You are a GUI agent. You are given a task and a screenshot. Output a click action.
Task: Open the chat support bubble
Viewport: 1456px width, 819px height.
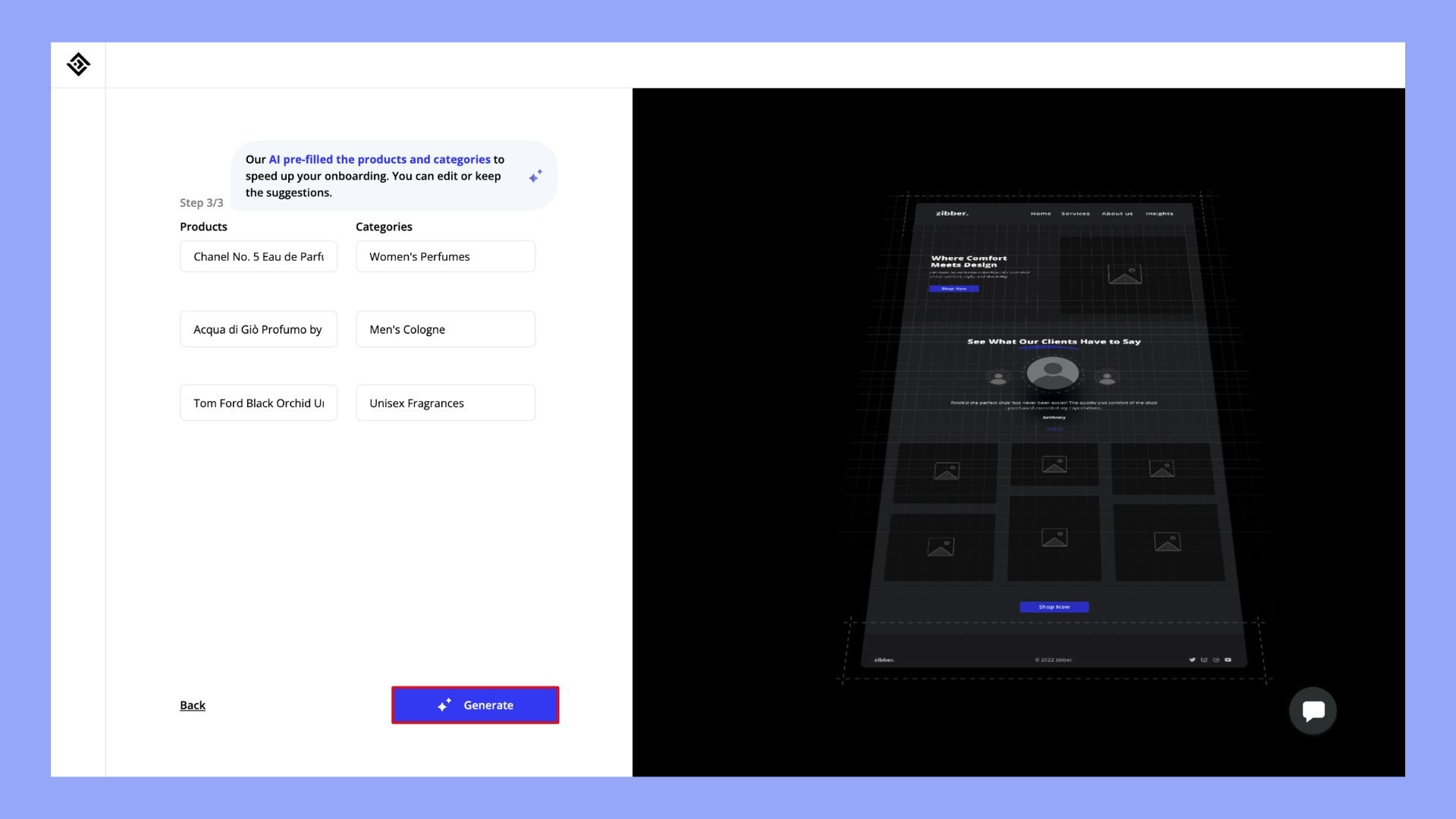[x=1313, y=711]
